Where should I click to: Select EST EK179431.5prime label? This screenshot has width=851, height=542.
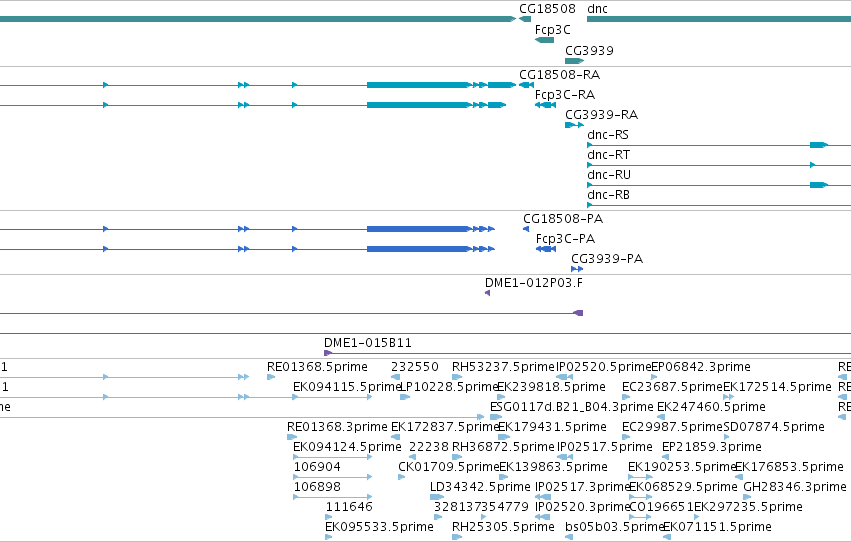[552, 428]
